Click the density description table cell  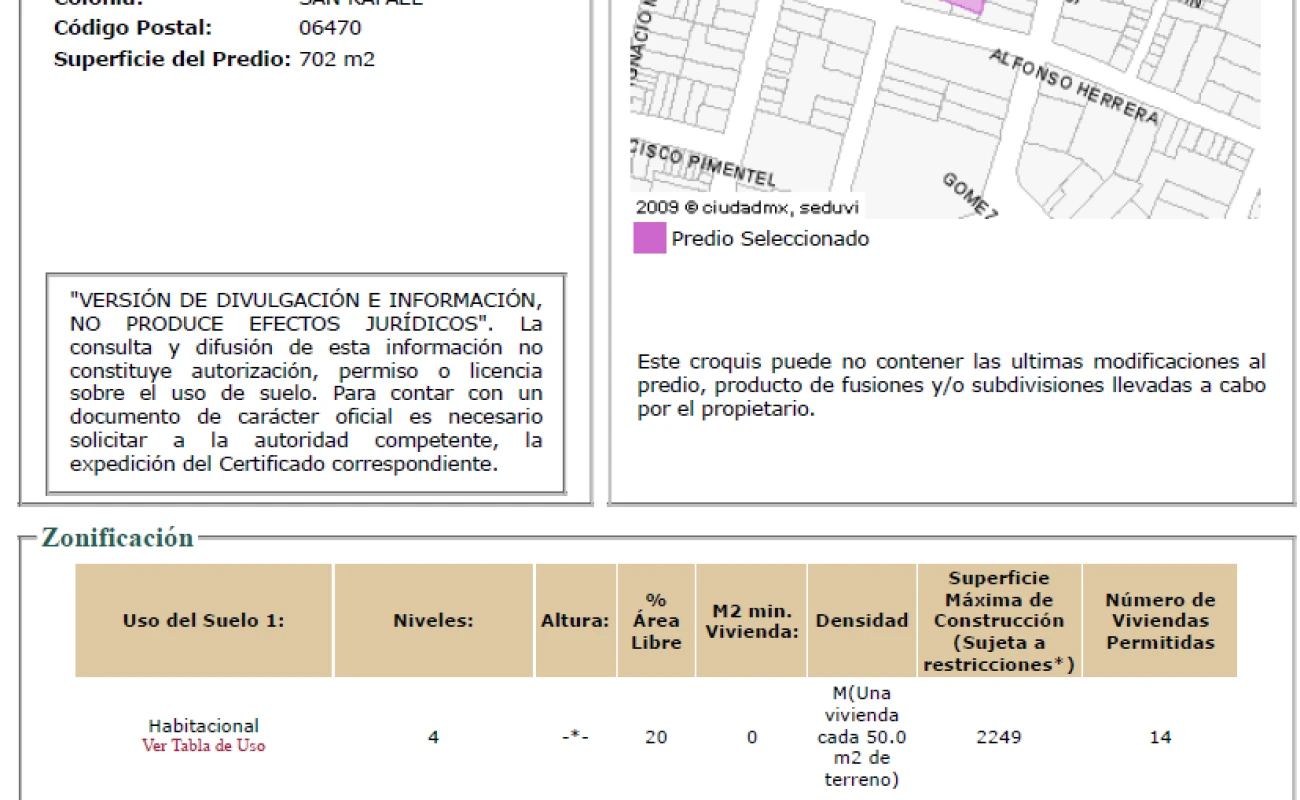(x=862, y=737)
